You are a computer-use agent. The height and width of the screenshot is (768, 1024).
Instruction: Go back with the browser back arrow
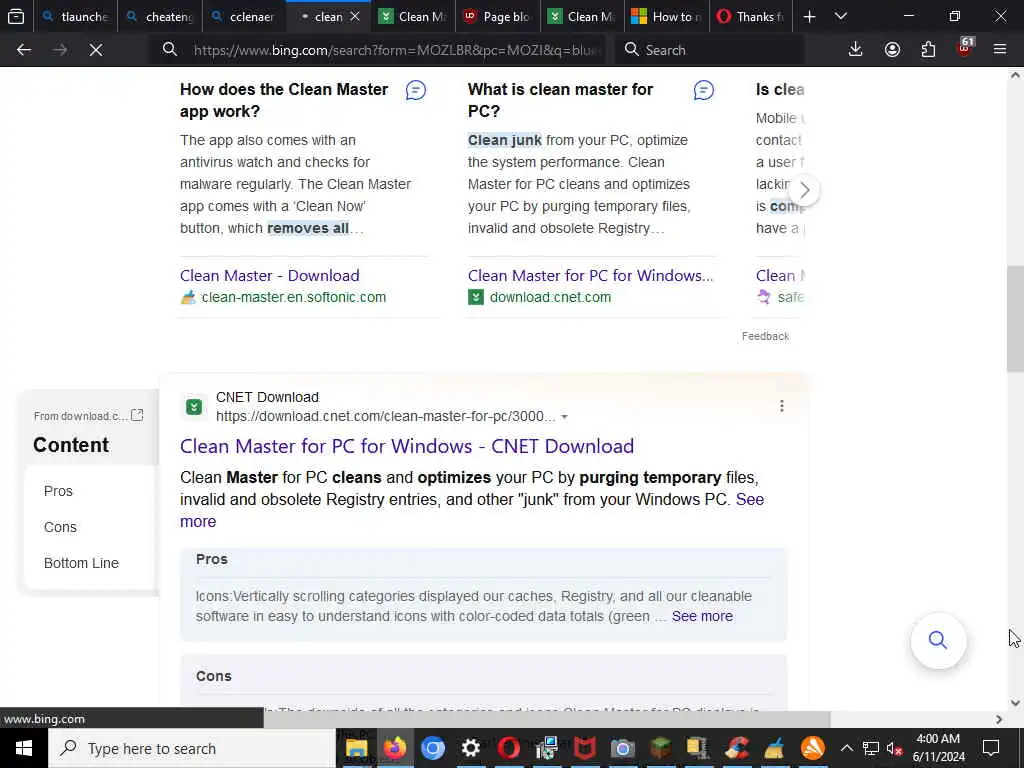click(x=24, y=50)
